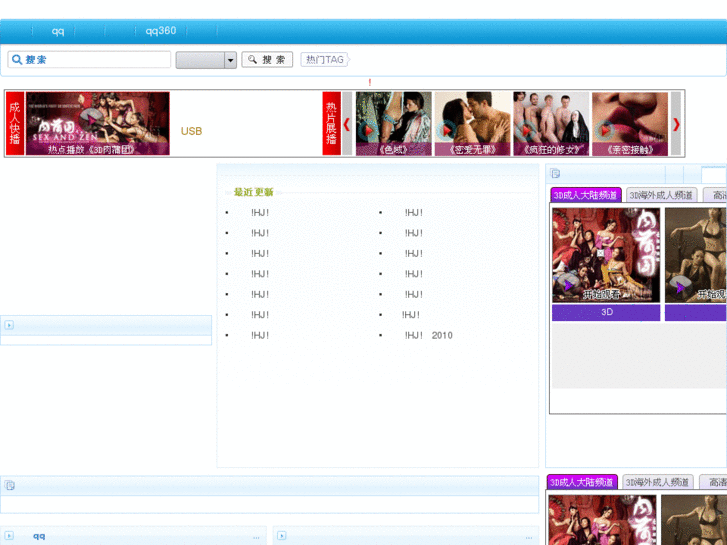Click the carousel's left red arrow
Image resolution: width=727 pixels, height=545 pixels.
[x=346, y=124]
